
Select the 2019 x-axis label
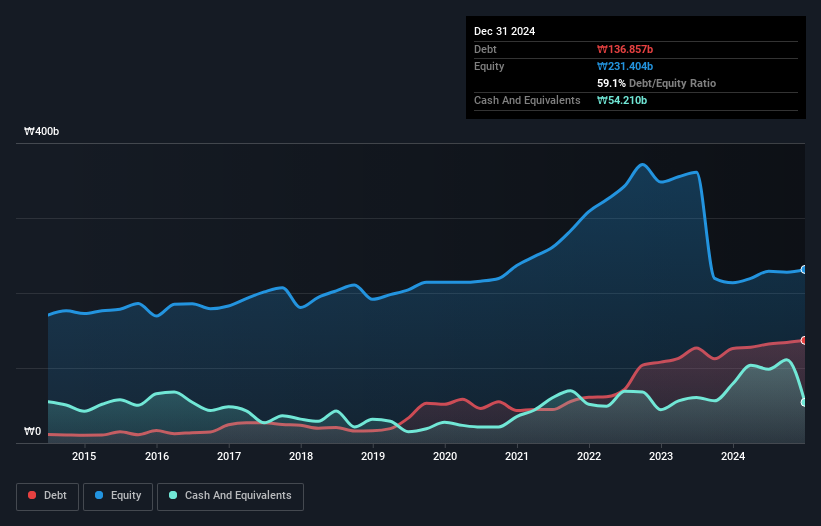pos(373,456)
